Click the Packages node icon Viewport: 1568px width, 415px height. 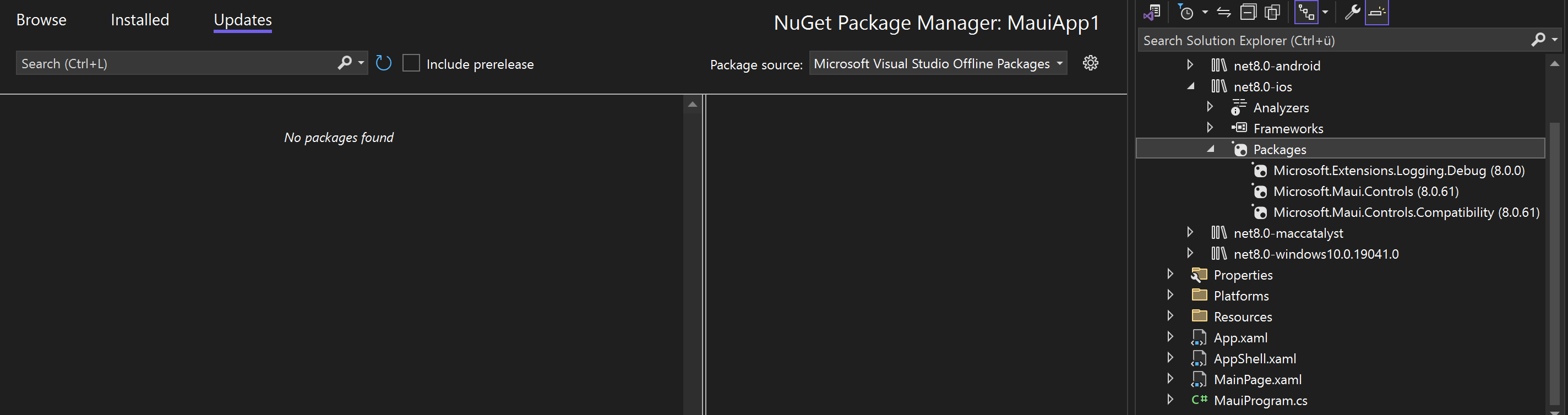click(1239, 149)
